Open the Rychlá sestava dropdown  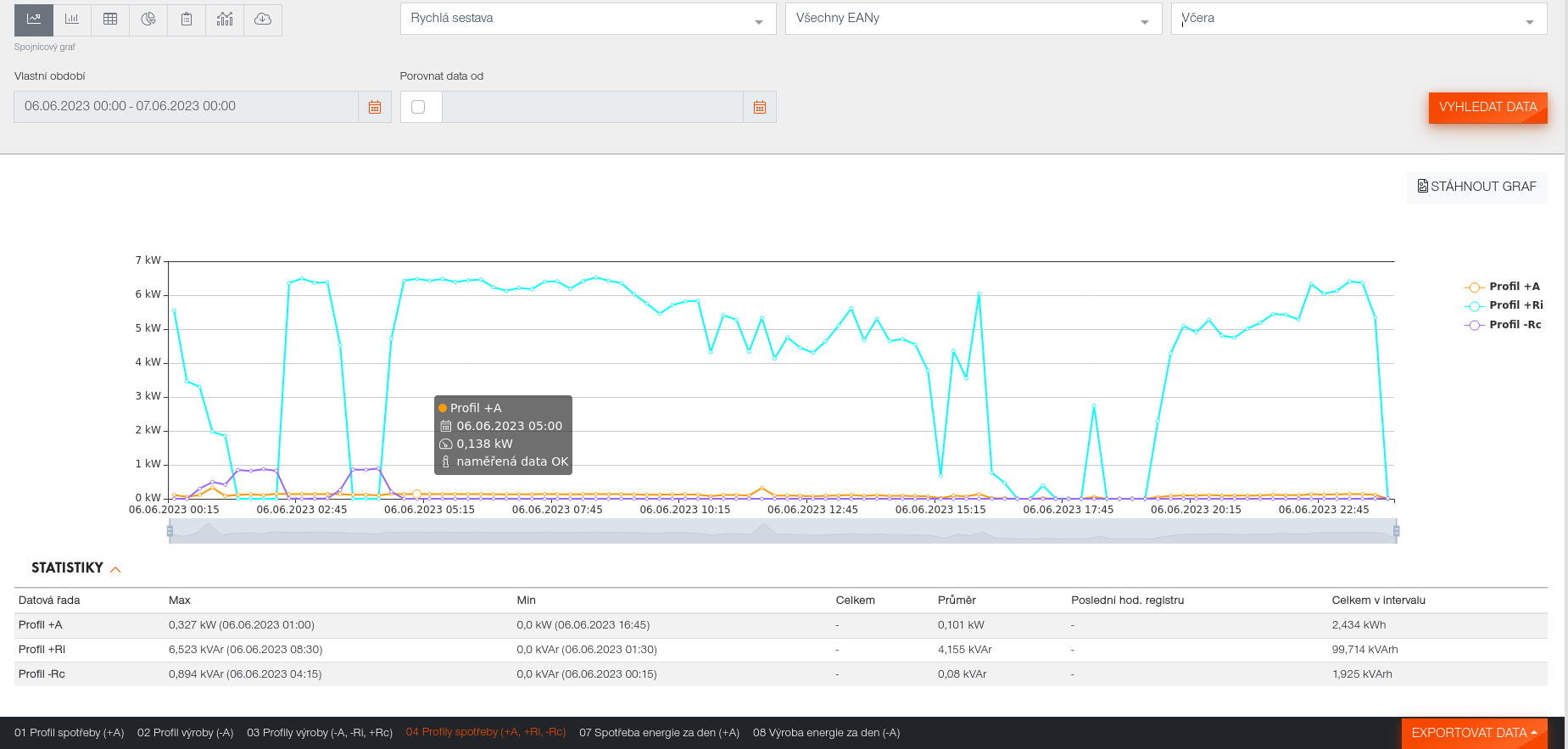point(588,19)
